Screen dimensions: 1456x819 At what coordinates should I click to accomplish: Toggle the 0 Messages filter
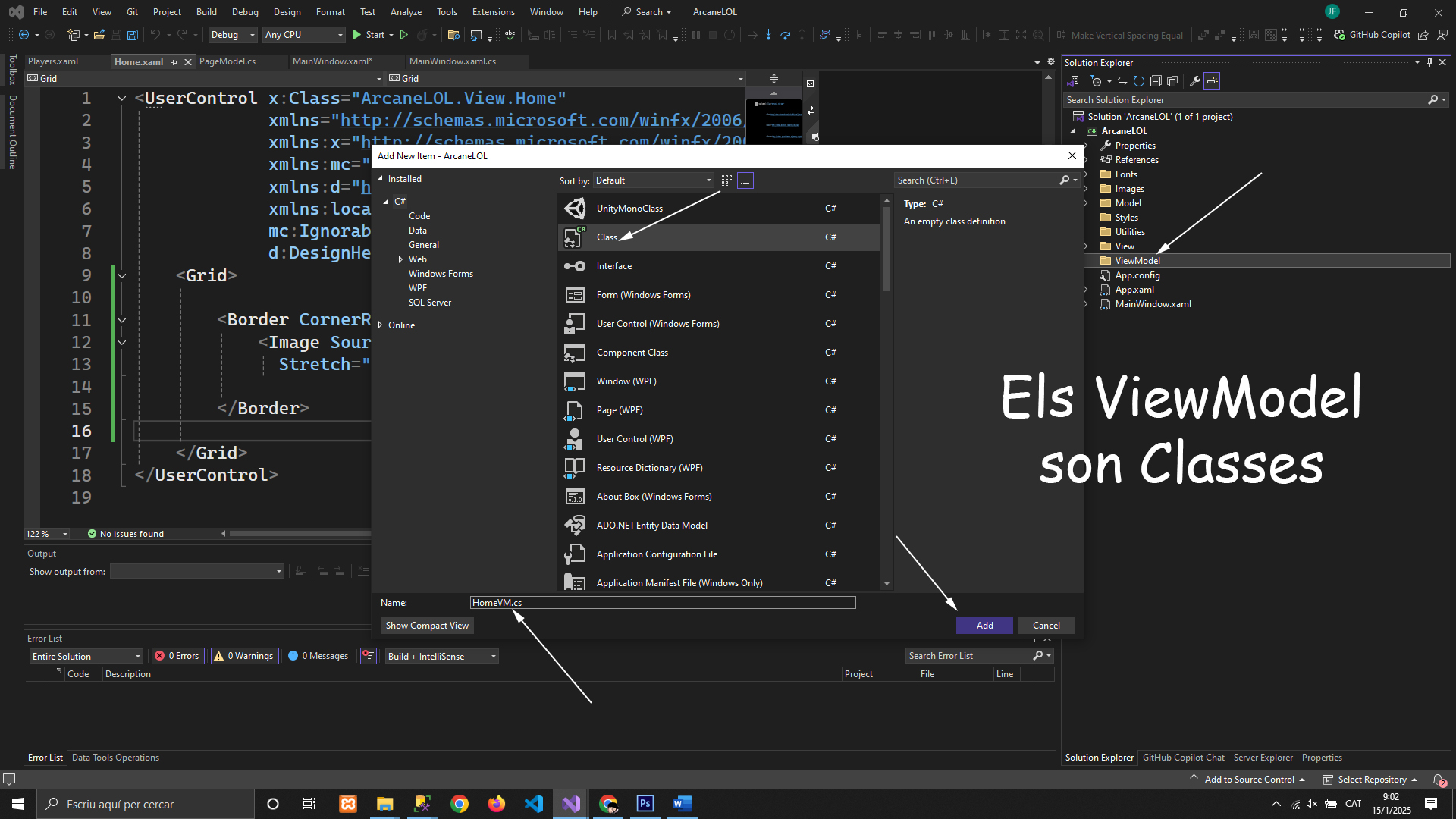[318, 656]
